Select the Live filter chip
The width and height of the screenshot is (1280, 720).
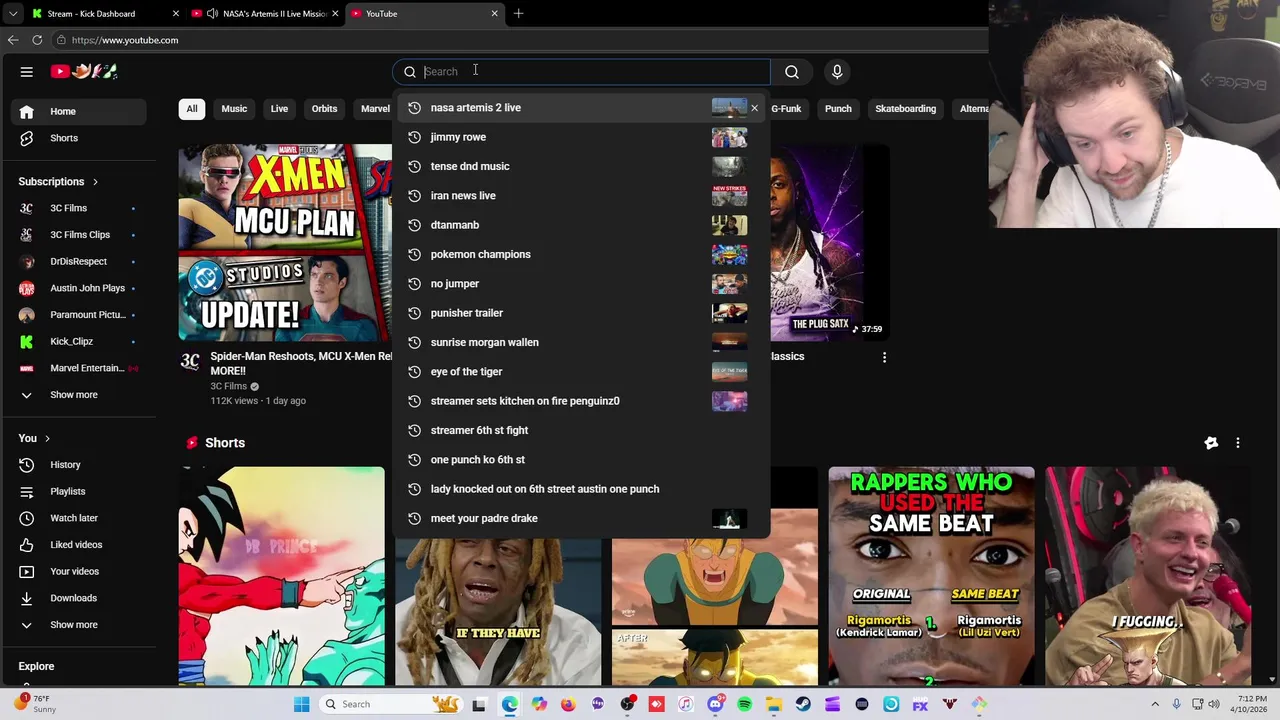pyautogui.click(x=279, y=109)
